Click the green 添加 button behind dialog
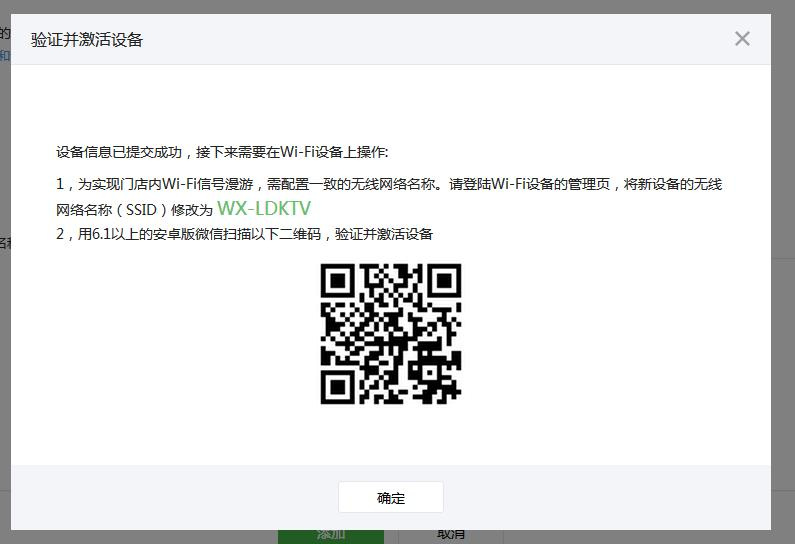Screen dimensions: 795x544 331,536
